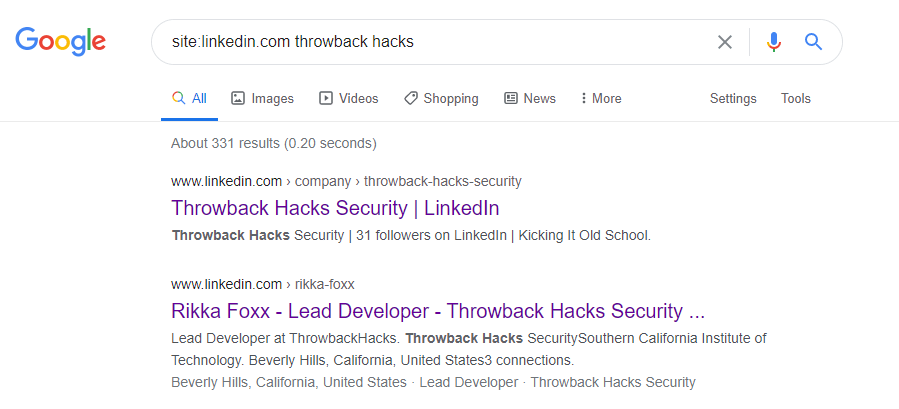Viewport: 899px width, 409px height.
Task: Click the Images tab icon
Action: point(238,98)
